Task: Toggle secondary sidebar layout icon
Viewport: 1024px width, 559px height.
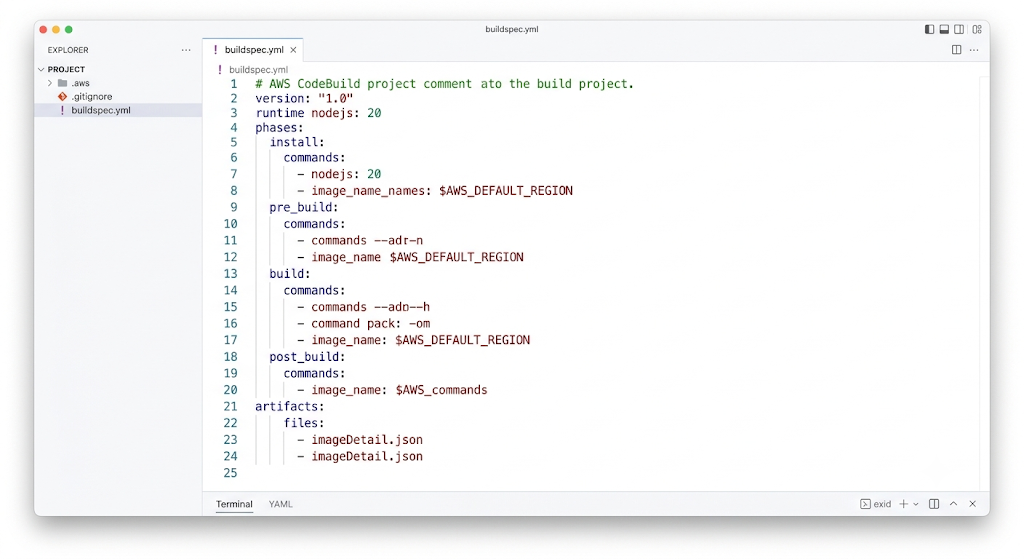Action: pos(959,29)
